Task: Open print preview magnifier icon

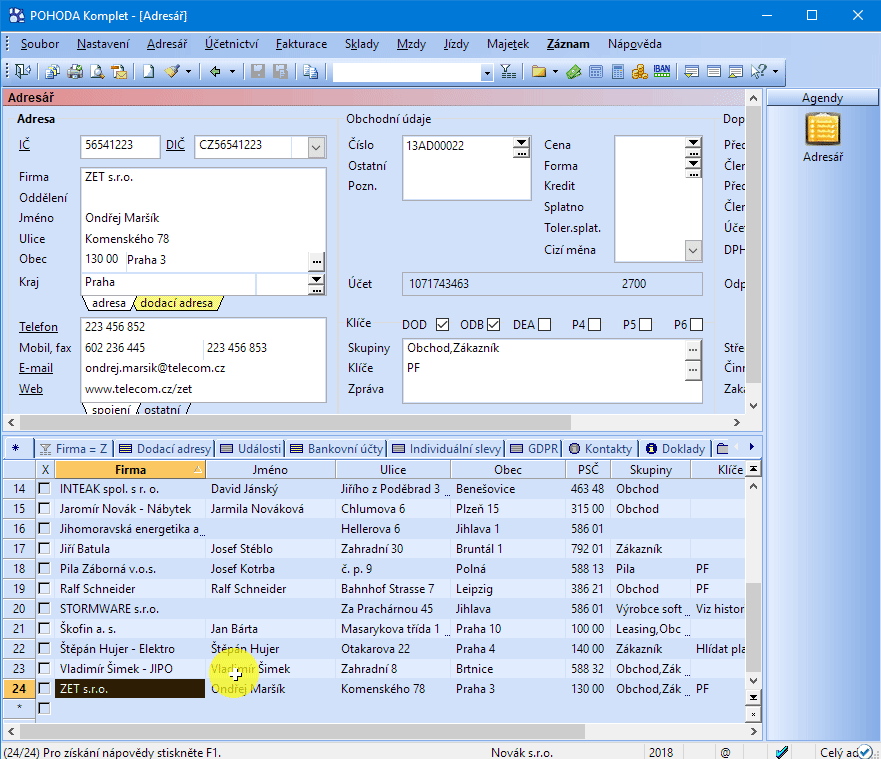Action: tap(97, 71)
